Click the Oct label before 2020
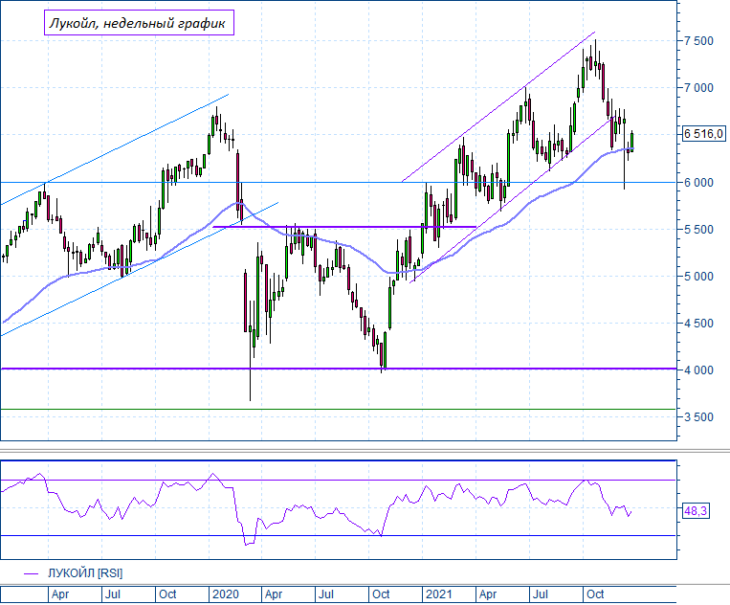 tap(168, 594)
